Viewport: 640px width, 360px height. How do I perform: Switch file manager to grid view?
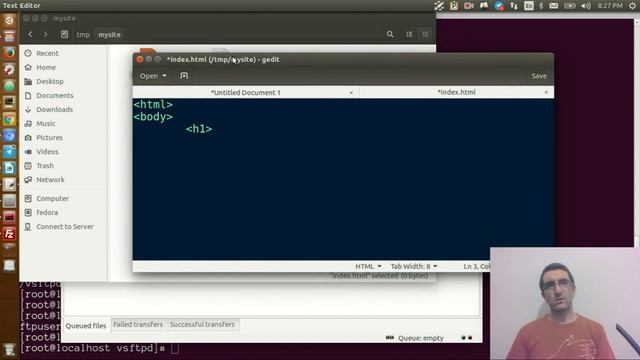[x=425, y=34]
